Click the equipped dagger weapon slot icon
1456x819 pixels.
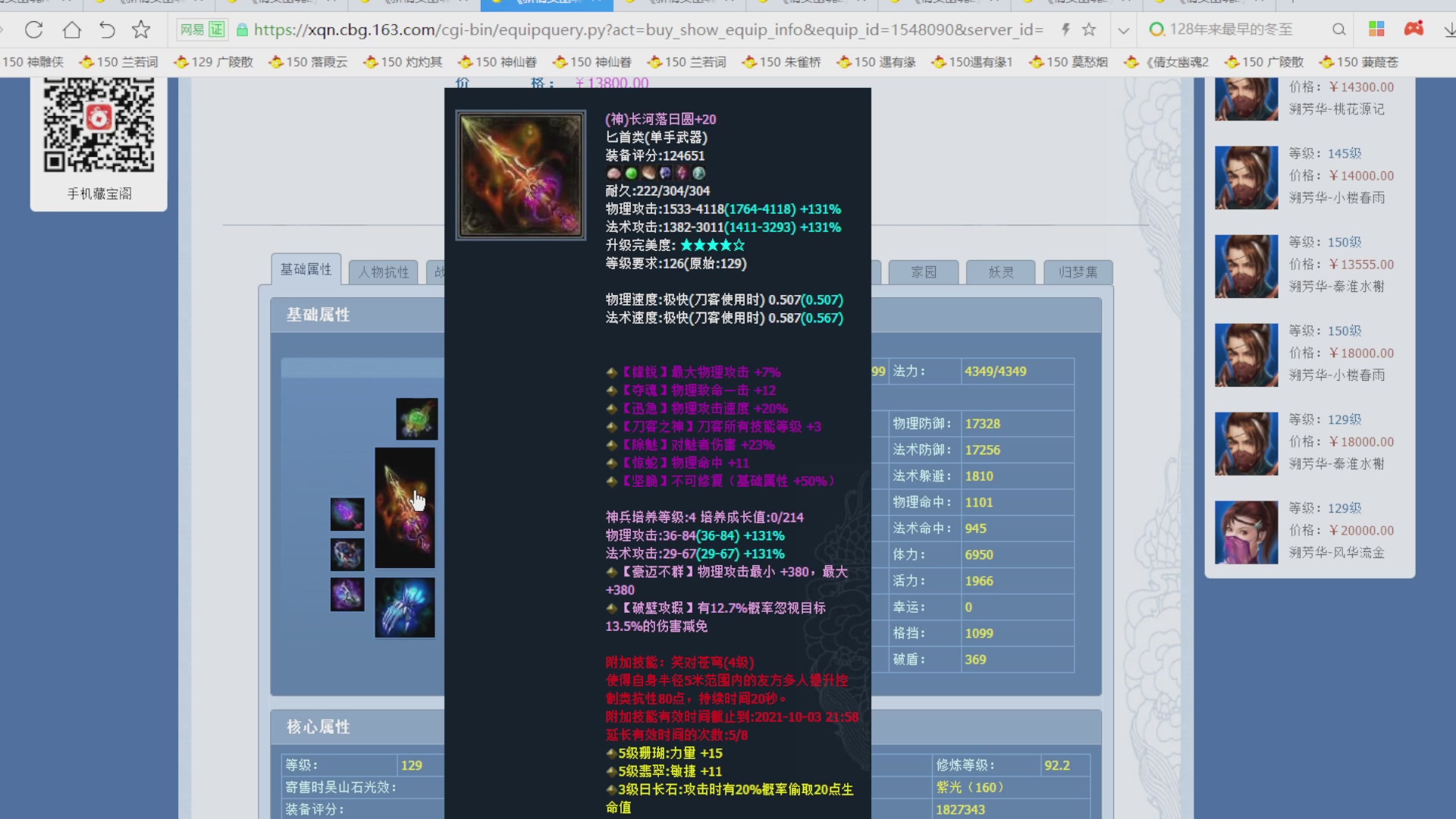tap(405, 507)
